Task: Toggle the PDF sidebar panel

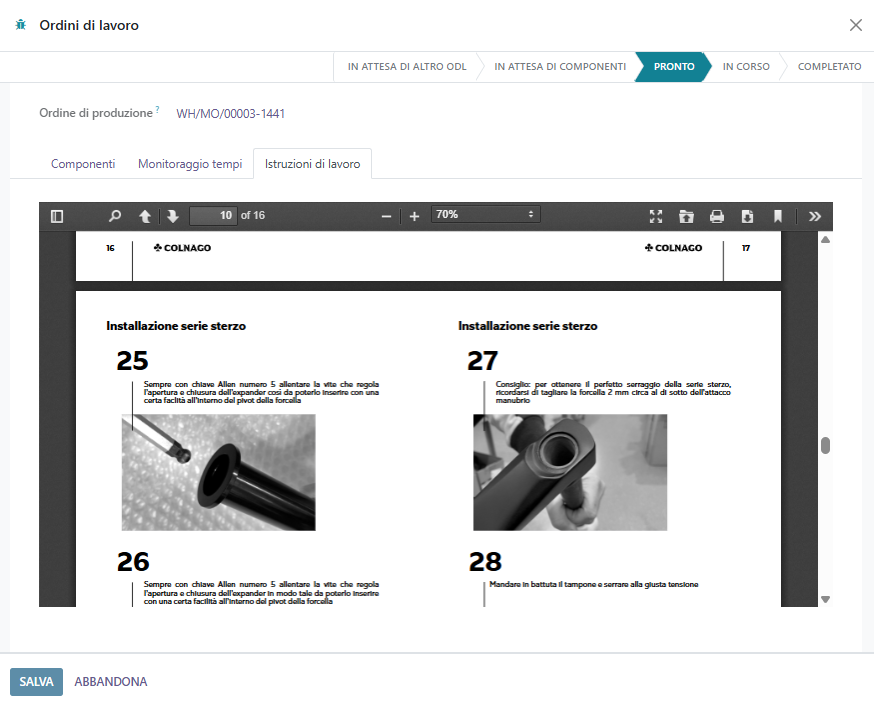Action: point(57,216)
